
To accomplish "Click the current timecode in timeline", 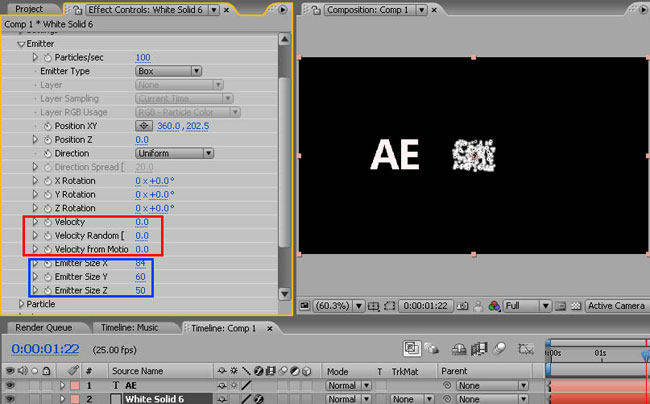I will 45,348.
